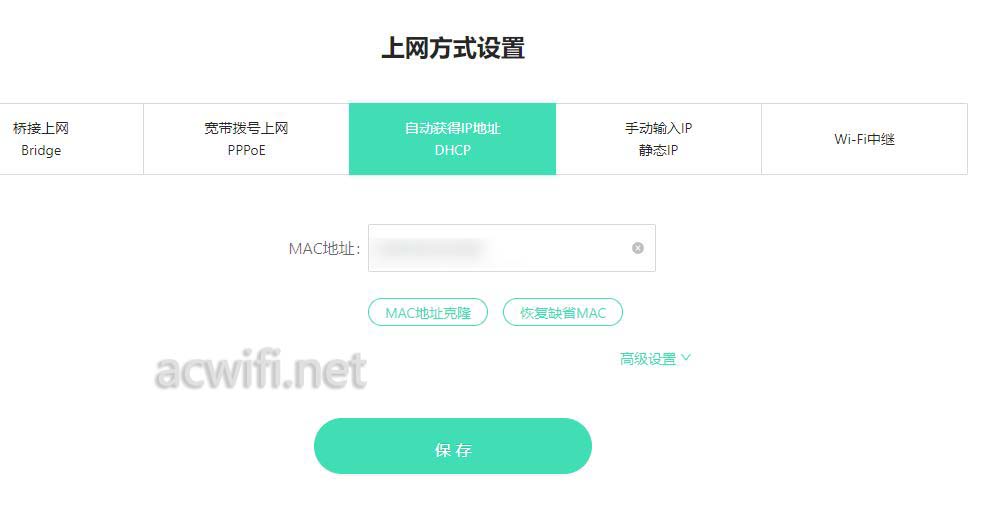This screenshot has width=981, height=524.
Task: Clear the MAC address field with the x icon
Action: click(x=638, y=248)
